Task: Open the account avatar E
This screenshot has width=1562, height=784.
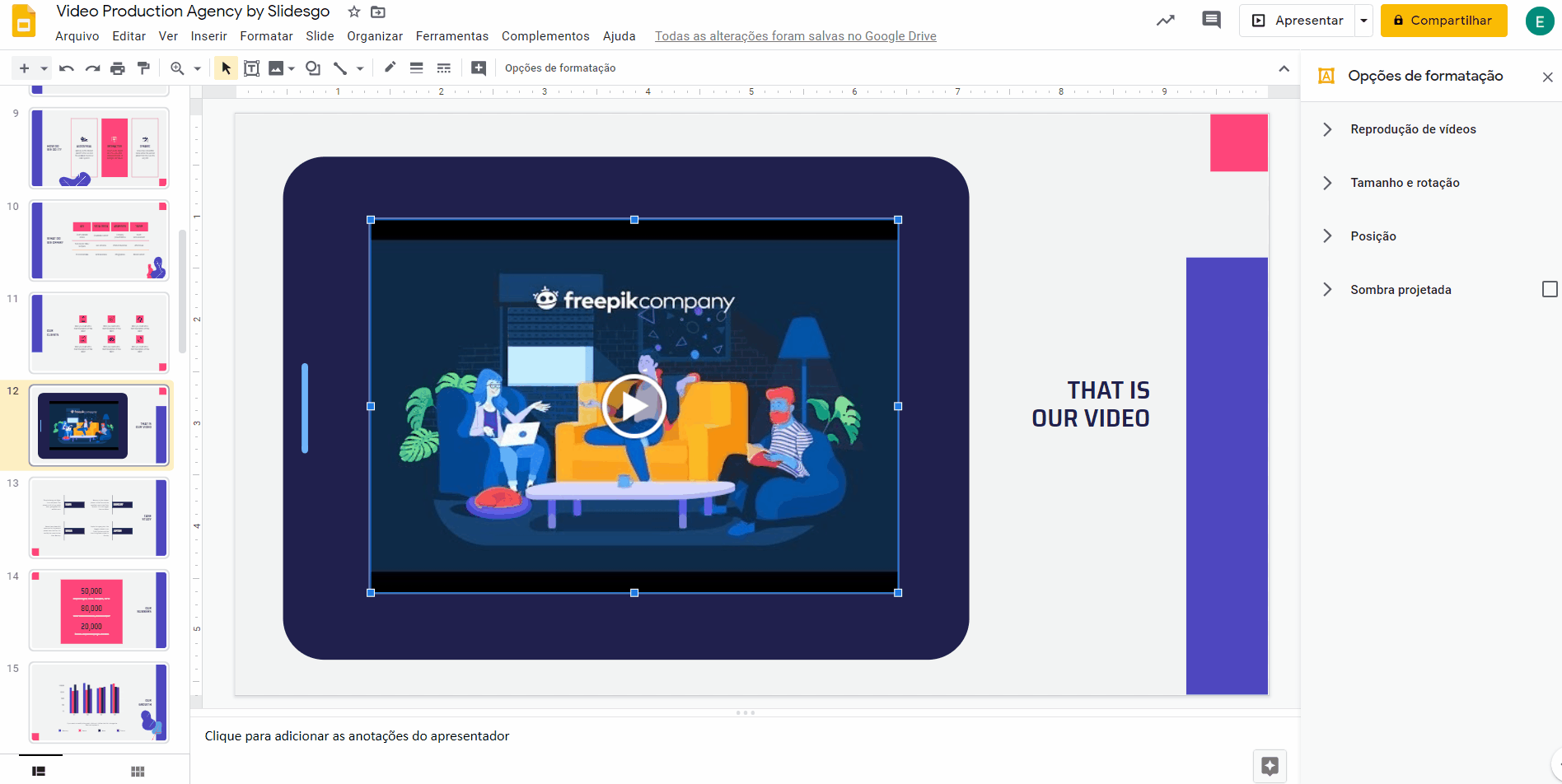Action: pos(1539,21)
